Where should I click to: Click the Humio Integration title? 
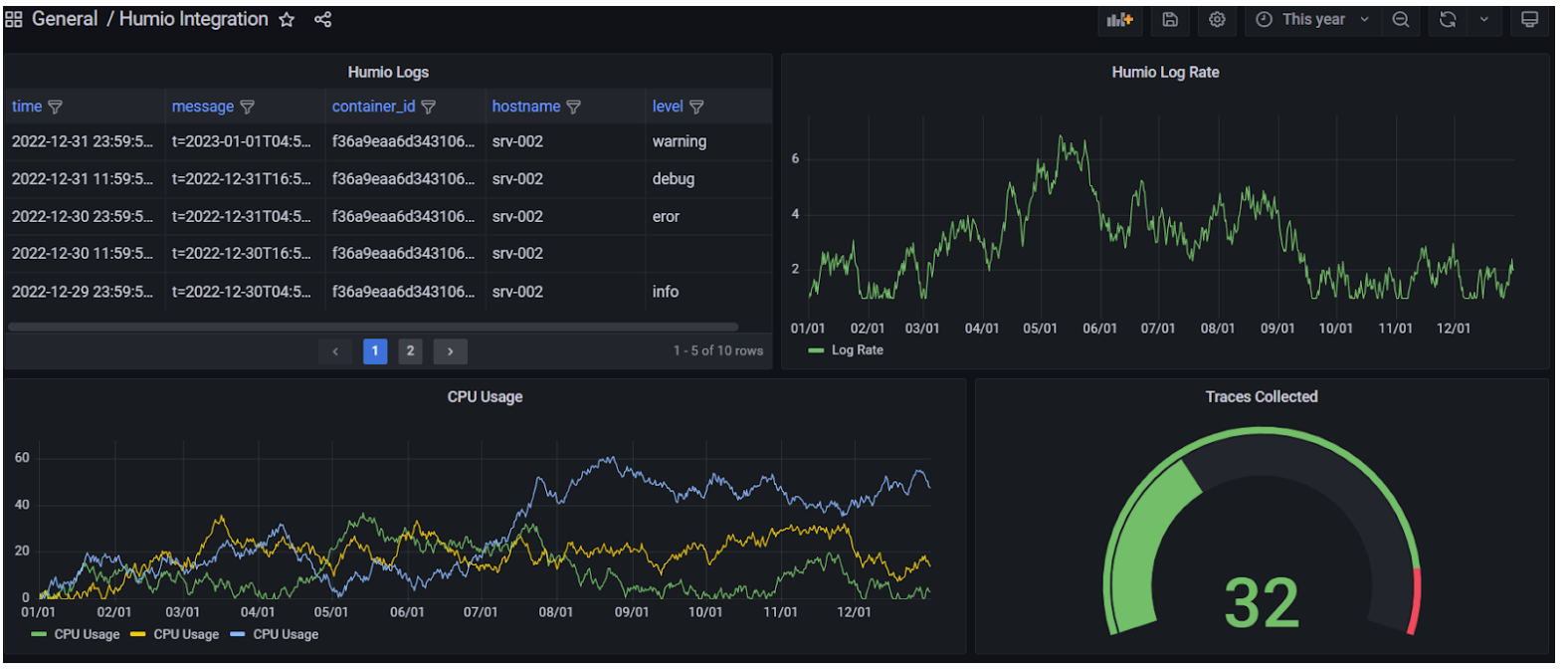(193, 19)
